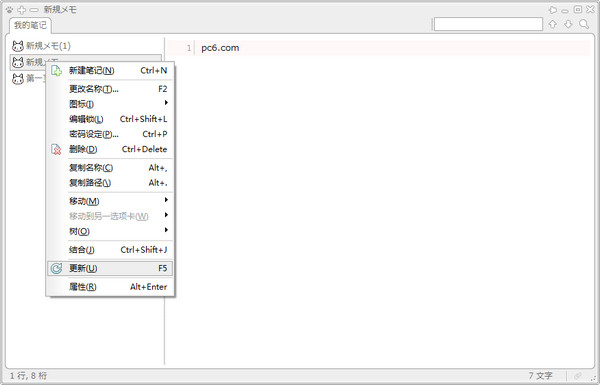The width and height of the screenshot is (600, 385).
Task: Click line number 1 in the gutter
Action: [x=189, y=48]
